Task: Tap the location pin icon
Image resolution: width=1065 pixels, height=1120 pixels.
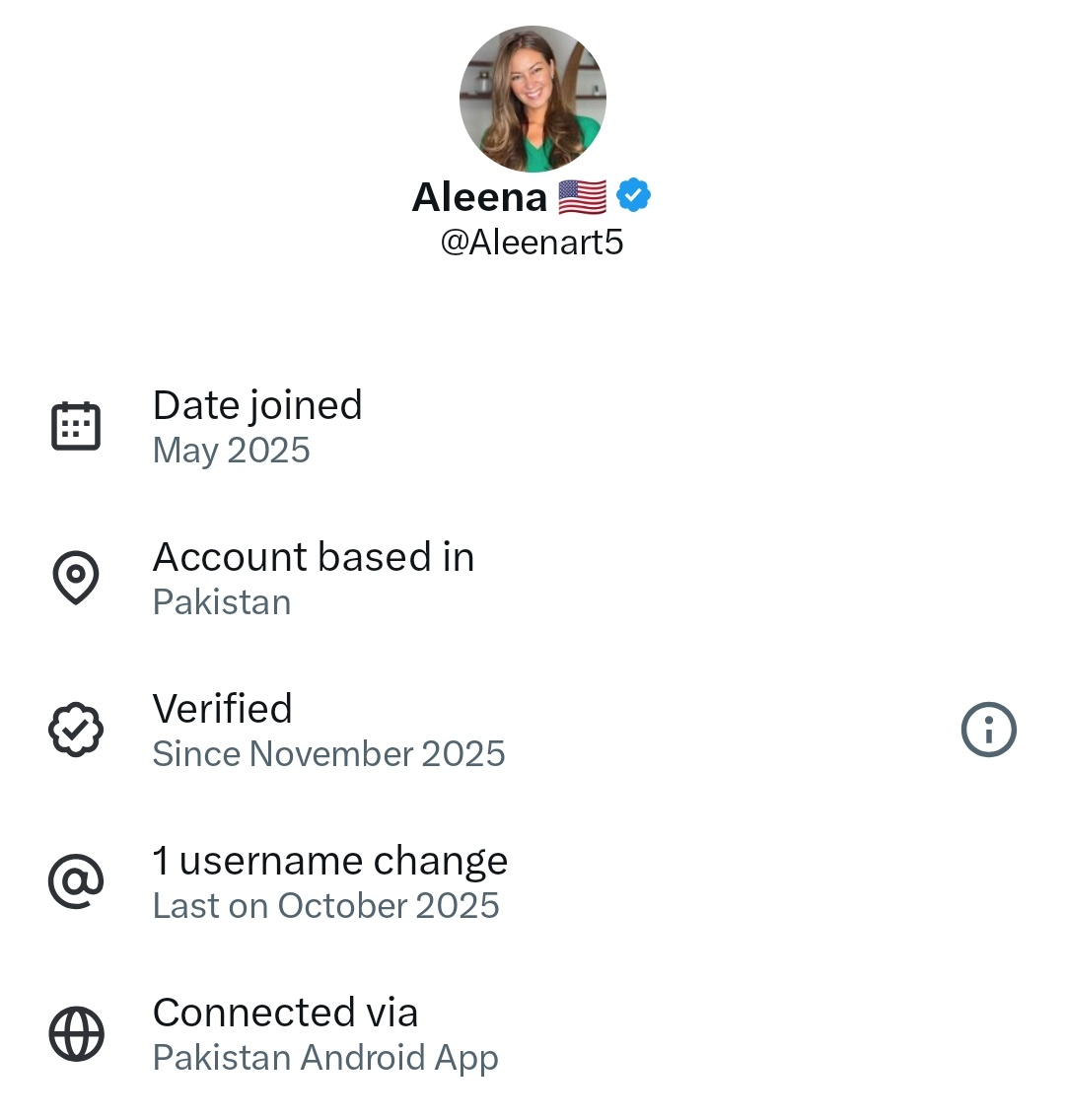Action: 76,578
